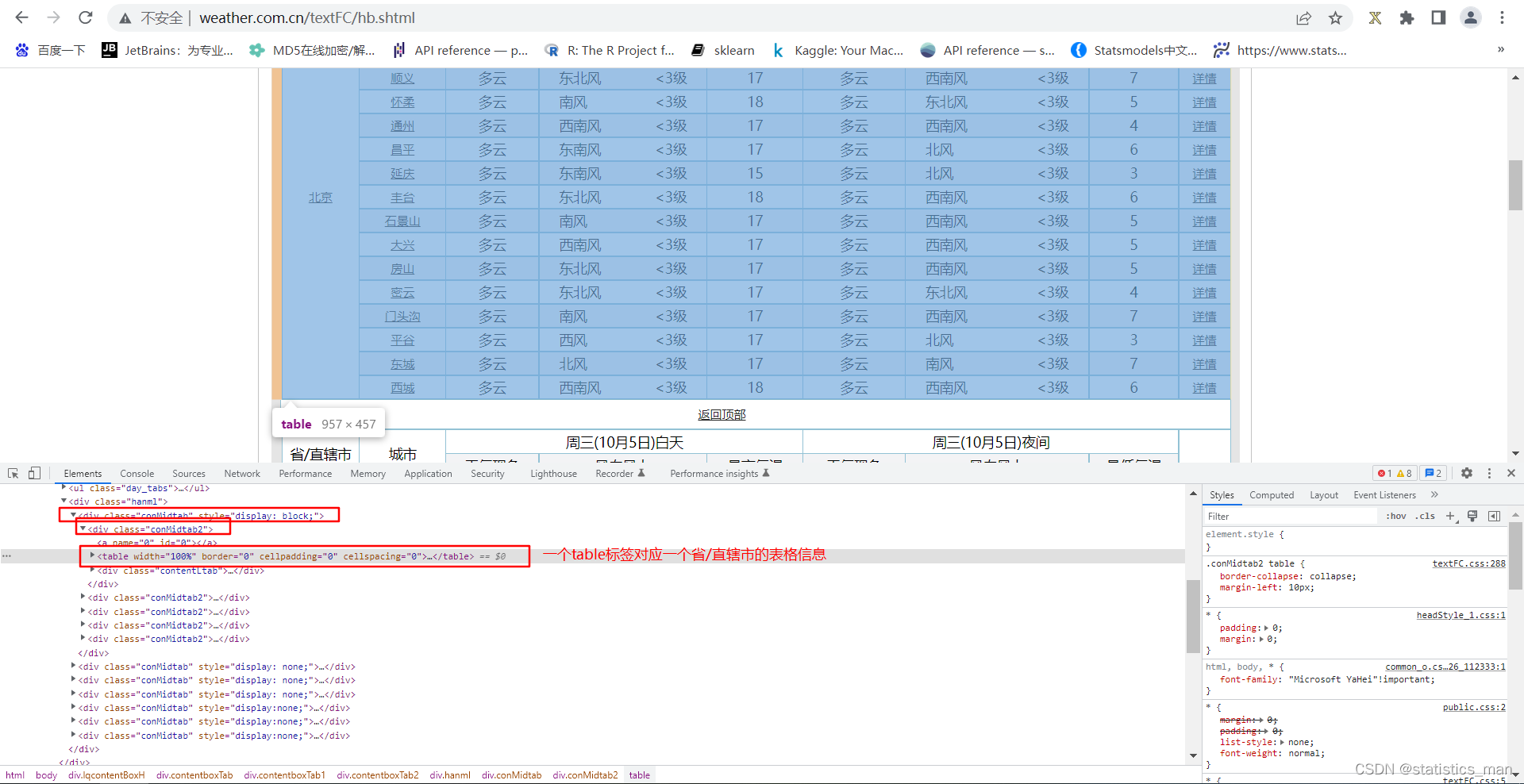Image resolution: width=1524 pixels, height=784 pixels.
Task: Toggle the :hov element state panel
Action: (x=1396, y=516)
